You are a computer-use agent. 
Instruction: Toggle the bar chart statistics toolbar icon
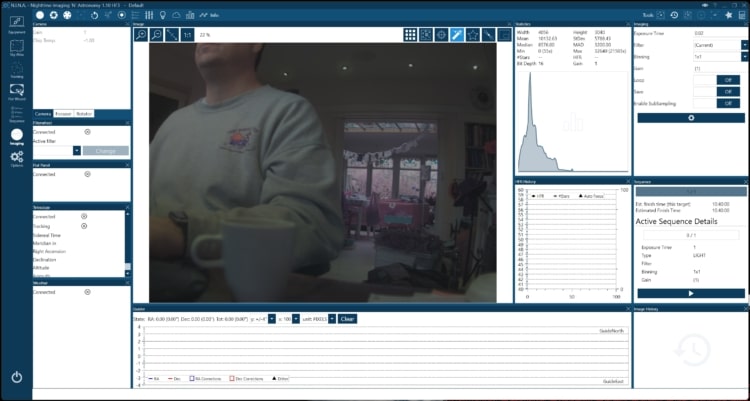point(190,15)
